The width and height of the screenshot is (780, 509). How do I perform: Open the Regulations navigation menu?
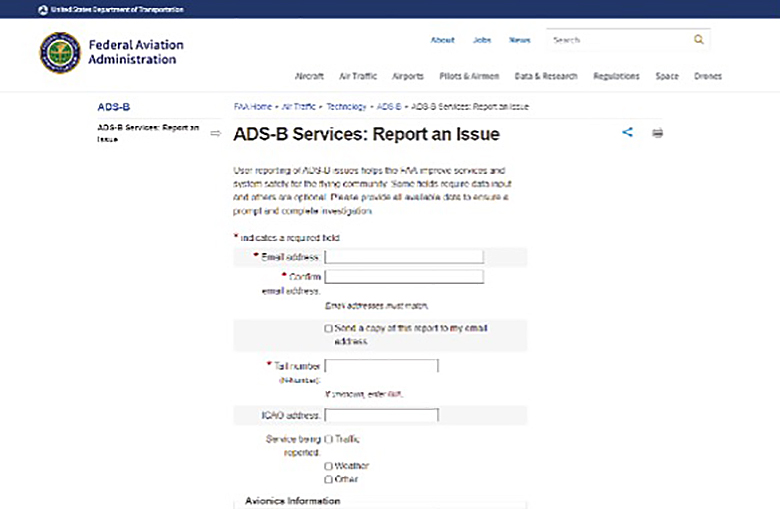616,76
